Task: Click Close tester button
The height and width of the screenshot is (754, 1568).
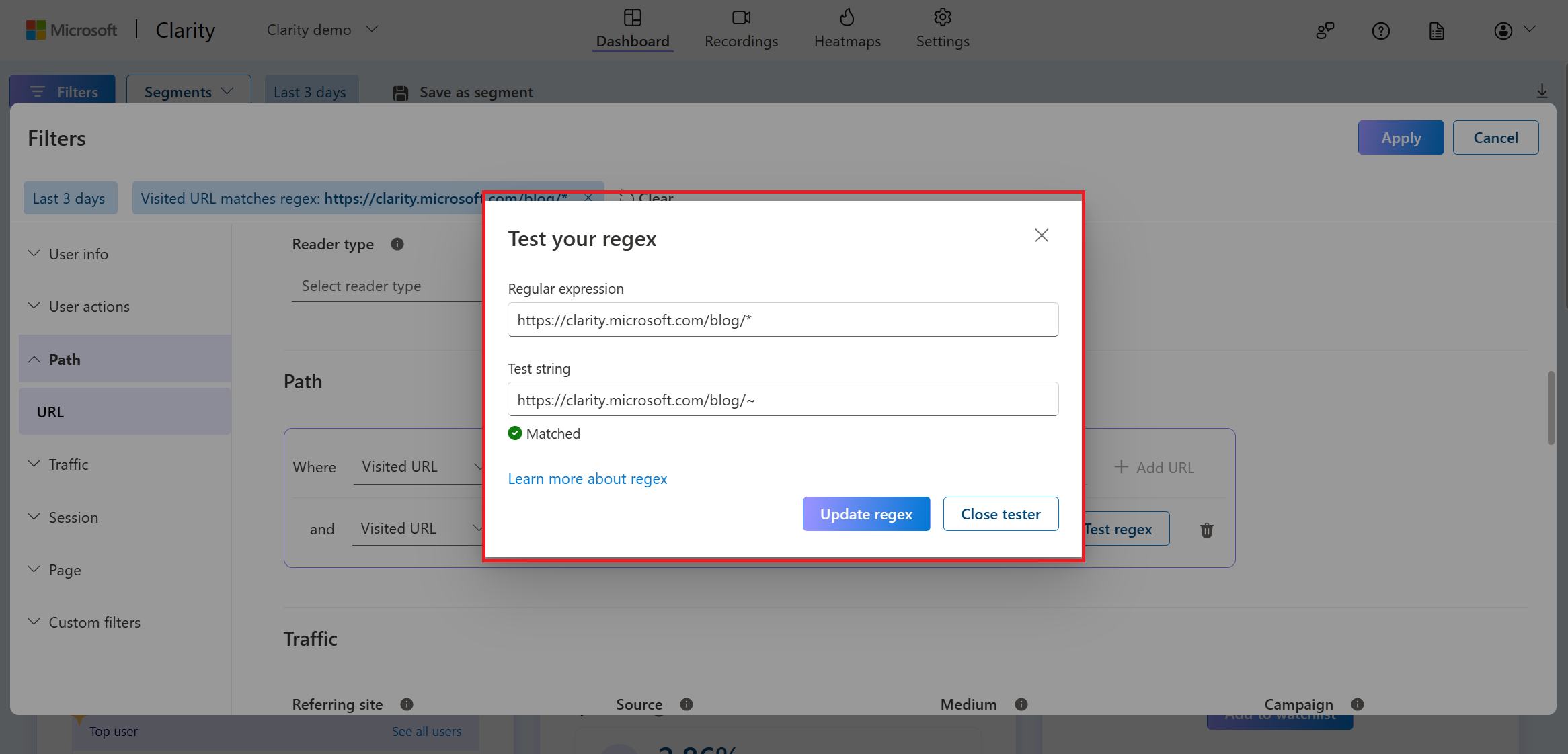Action: (x=1000, y=513)
